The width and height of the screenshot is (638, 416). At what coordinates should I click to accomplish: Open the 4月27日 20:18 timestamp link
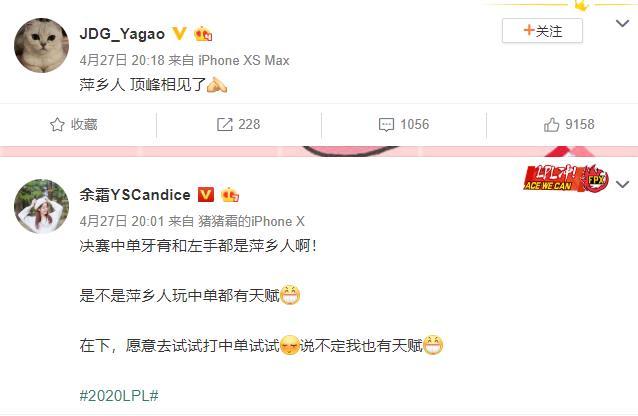pyautogui.click(x=122, y=60)
